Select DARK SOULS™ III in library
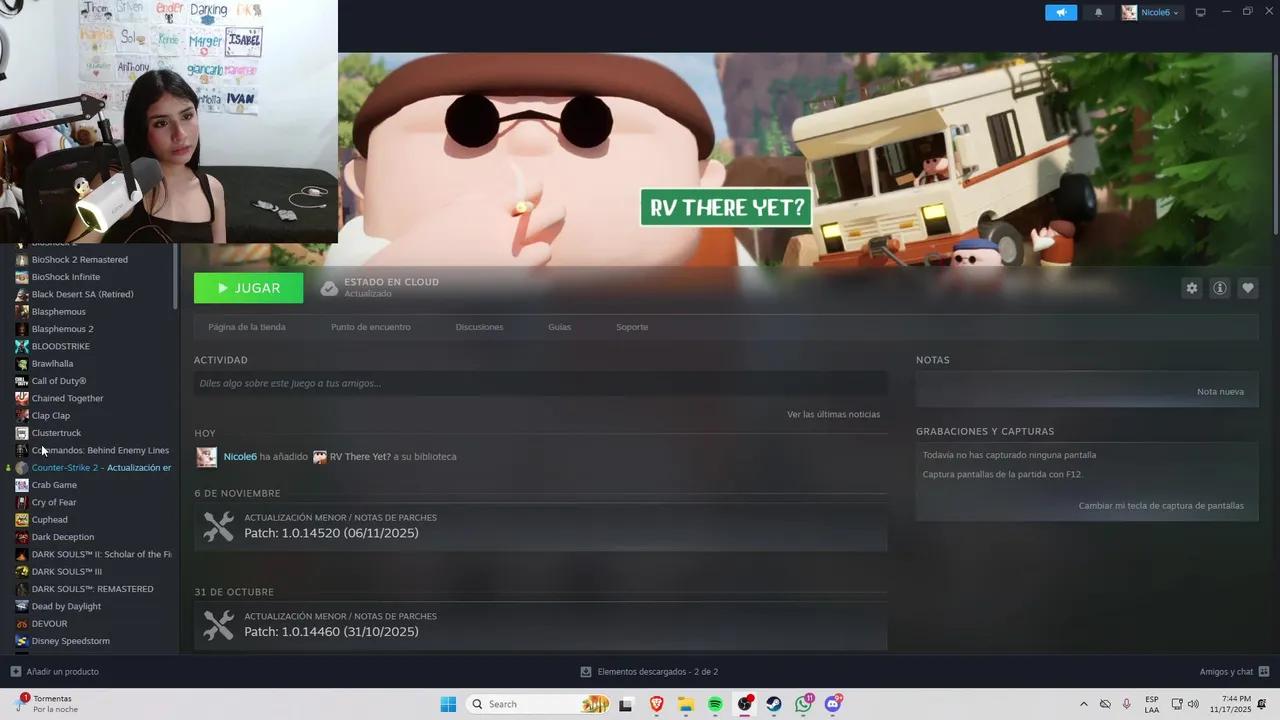Image resolution: width=1280 pixels, height=720 pixels. [x=67, y=572]
